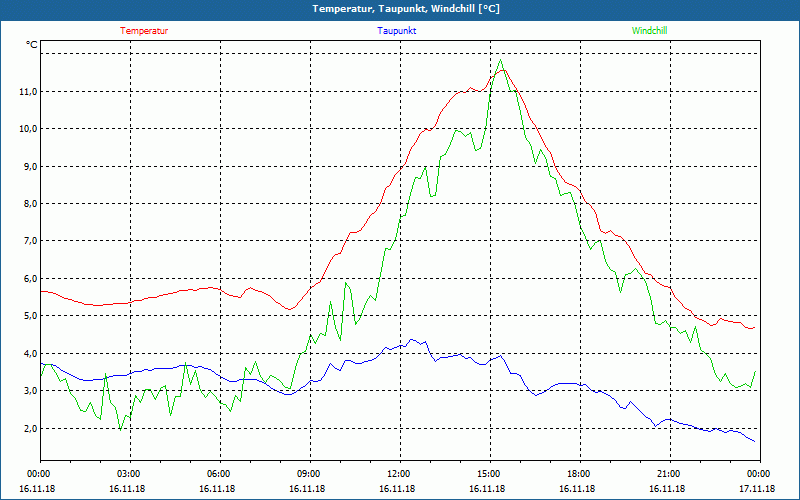Click the chart title bar text
This screenshot has width=800, height=500.
400,9
